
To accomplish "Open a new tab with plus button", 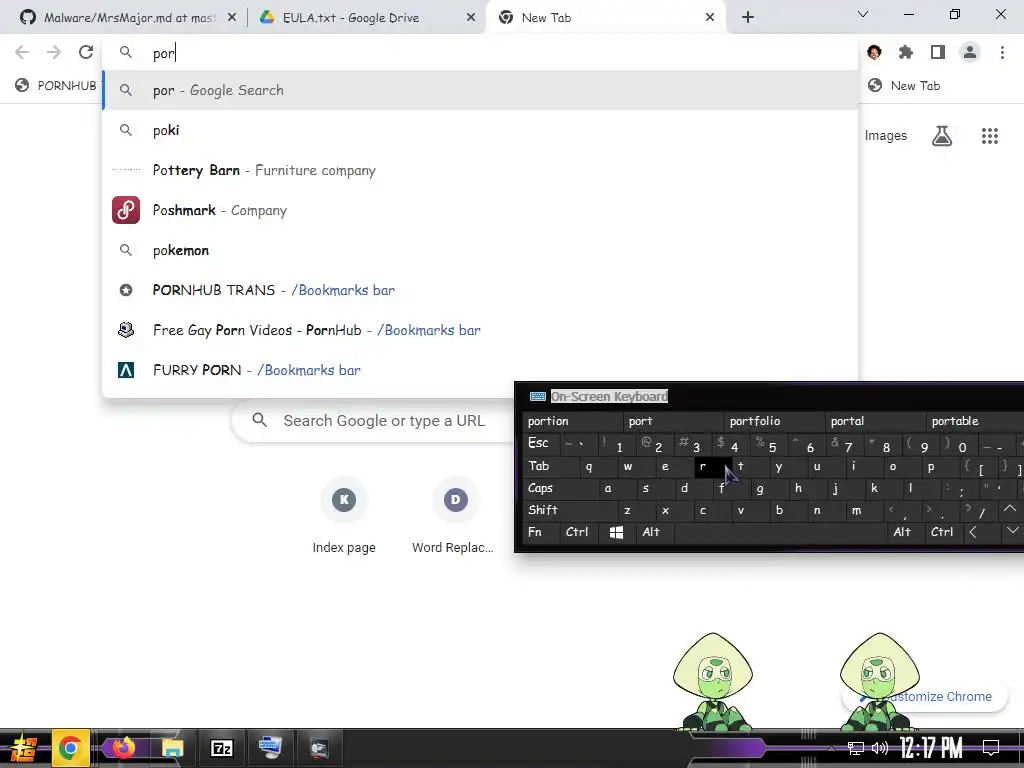I will point(748,18).
